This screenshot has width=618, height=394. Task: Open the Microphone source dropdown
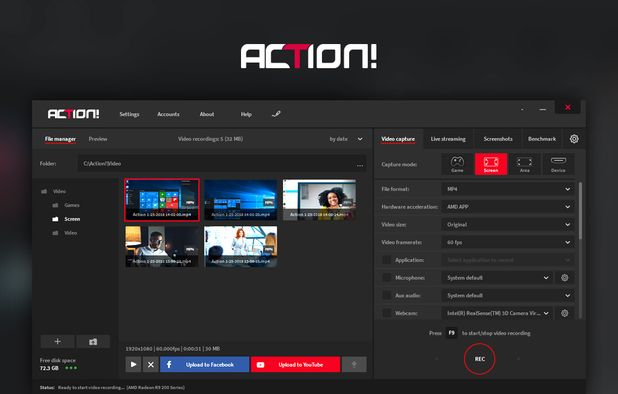[x=497, y=278]
